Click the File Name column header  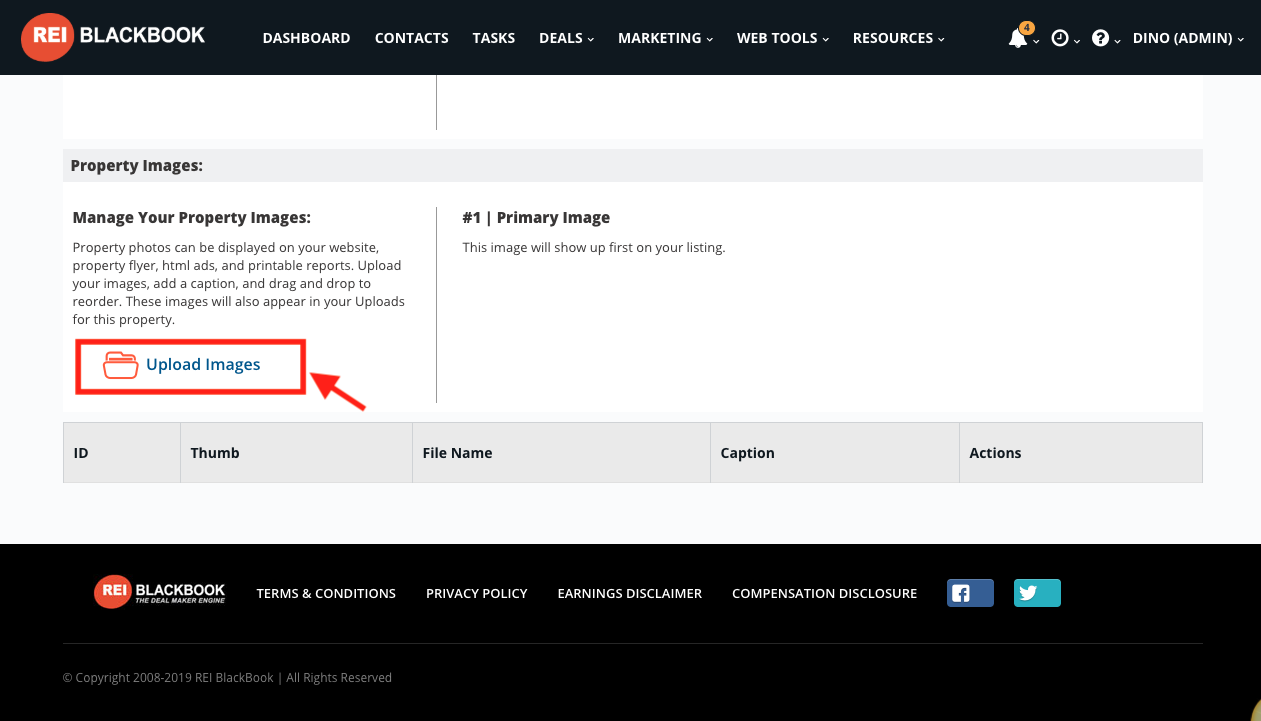point(561,453)
